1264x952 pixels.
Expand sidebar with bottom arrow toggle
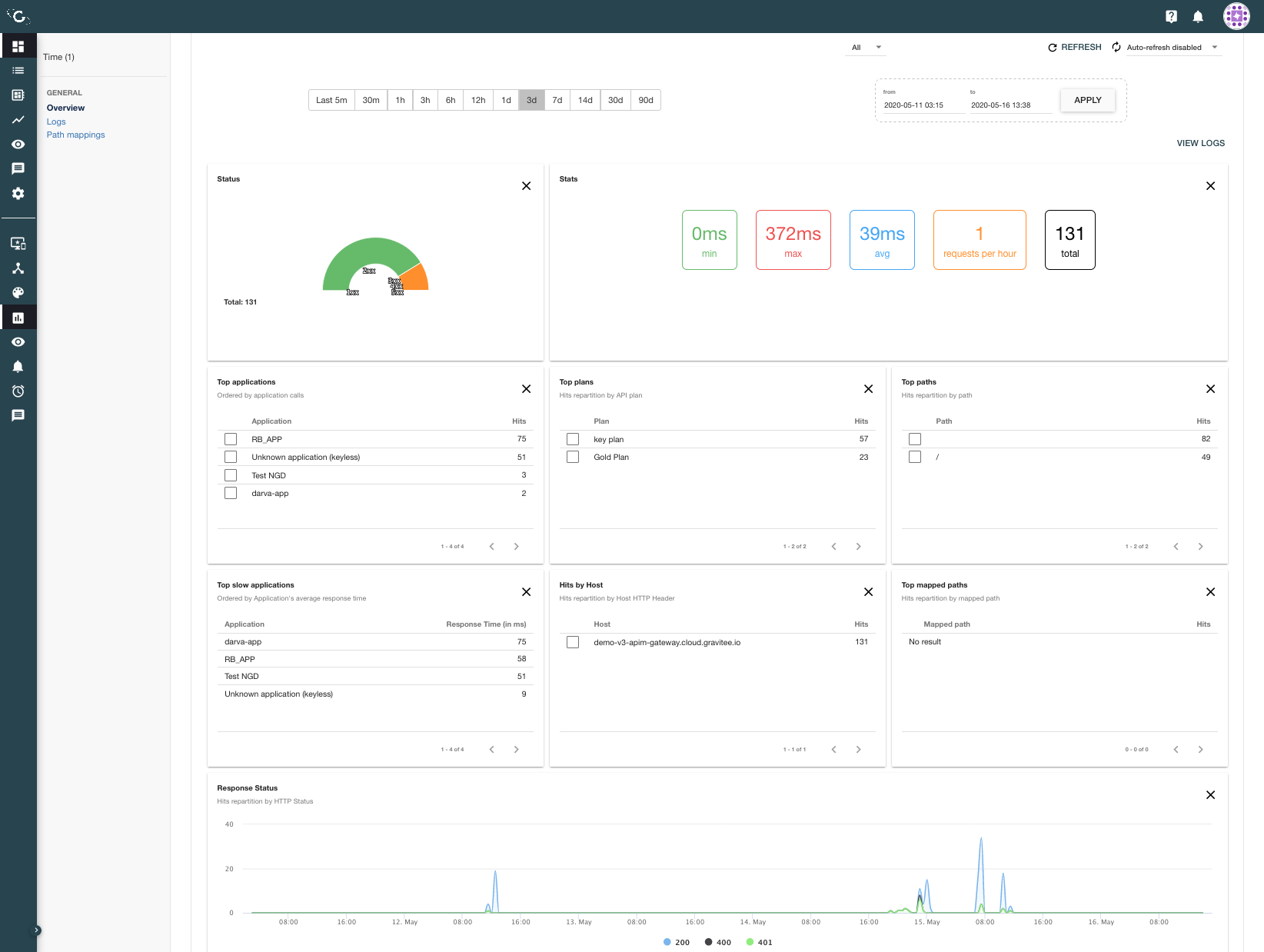tap(36, 930)
